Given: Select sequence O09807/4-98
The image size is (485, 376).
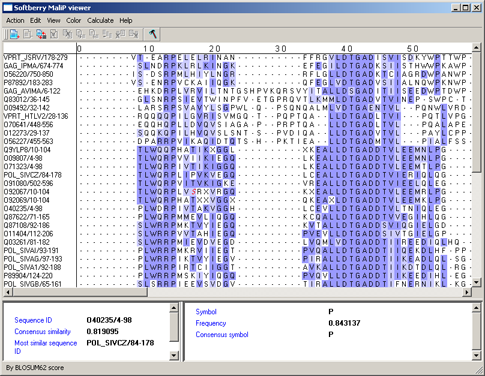Looking at the screenshot, I should click(x=23, y=158).
